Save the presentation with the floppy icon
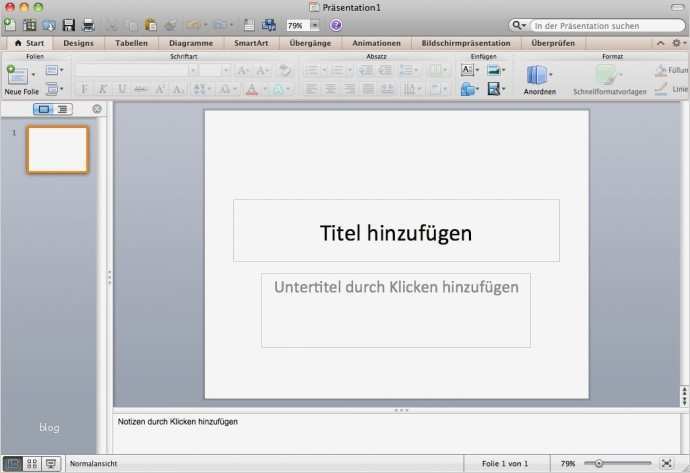This screenshot has width=690, height=473. pyautogui.click(x=69, y=25)
